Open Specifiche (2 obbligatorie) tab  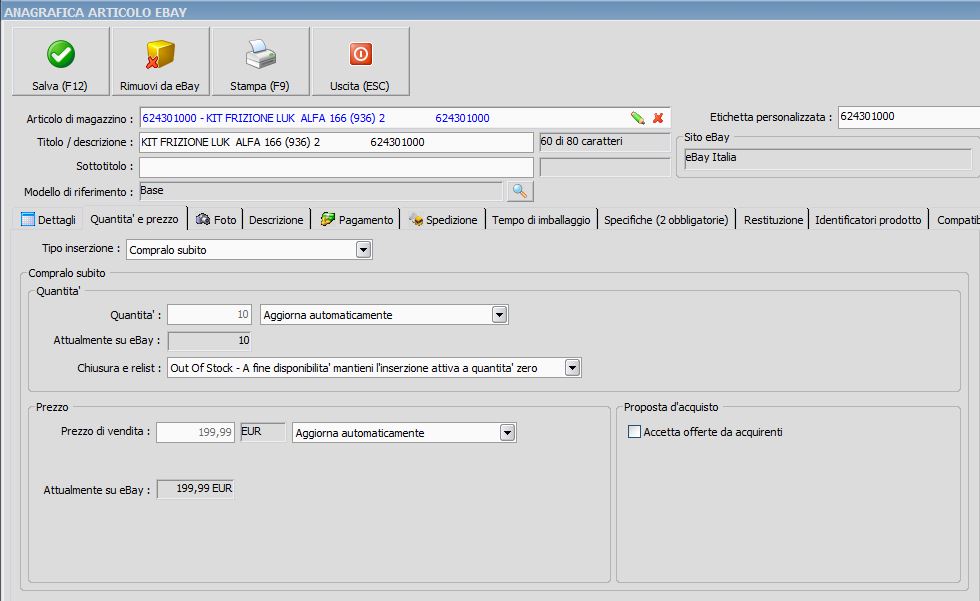666,220
